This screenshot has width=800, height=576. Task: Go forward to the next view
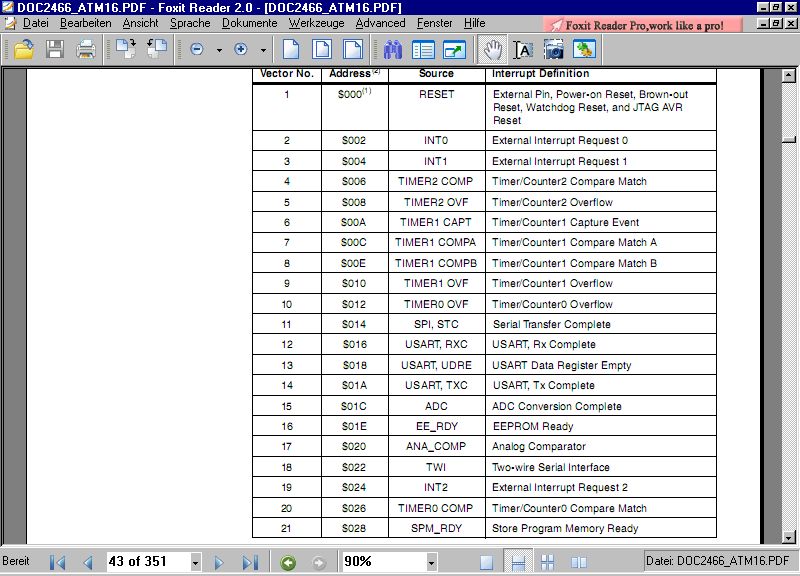[x=319, y=562]
